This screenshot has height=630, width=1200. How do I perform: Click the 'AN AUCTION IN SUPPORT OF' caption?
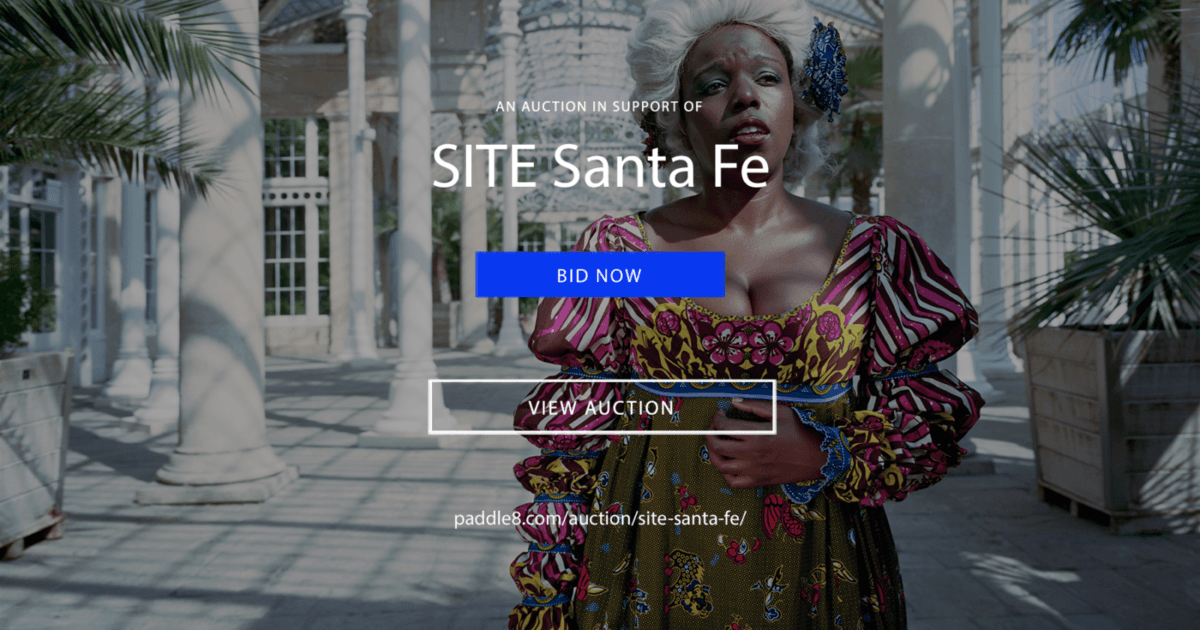pyautogui.click(x=599, y=106)
